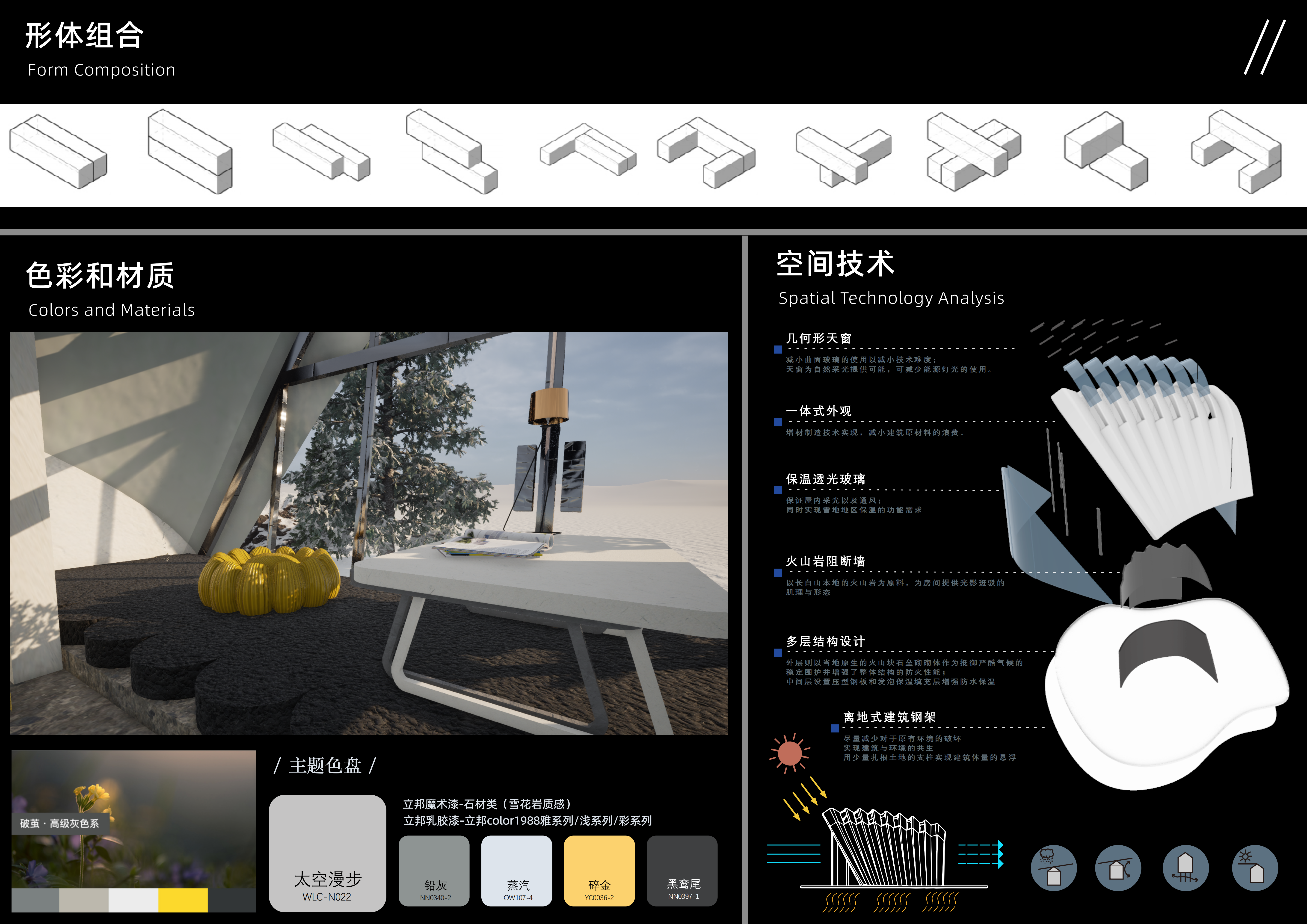1307x924 pixels.
Task: Click the white block in flower photo palette strip
Action: click(x=133, y=900)
